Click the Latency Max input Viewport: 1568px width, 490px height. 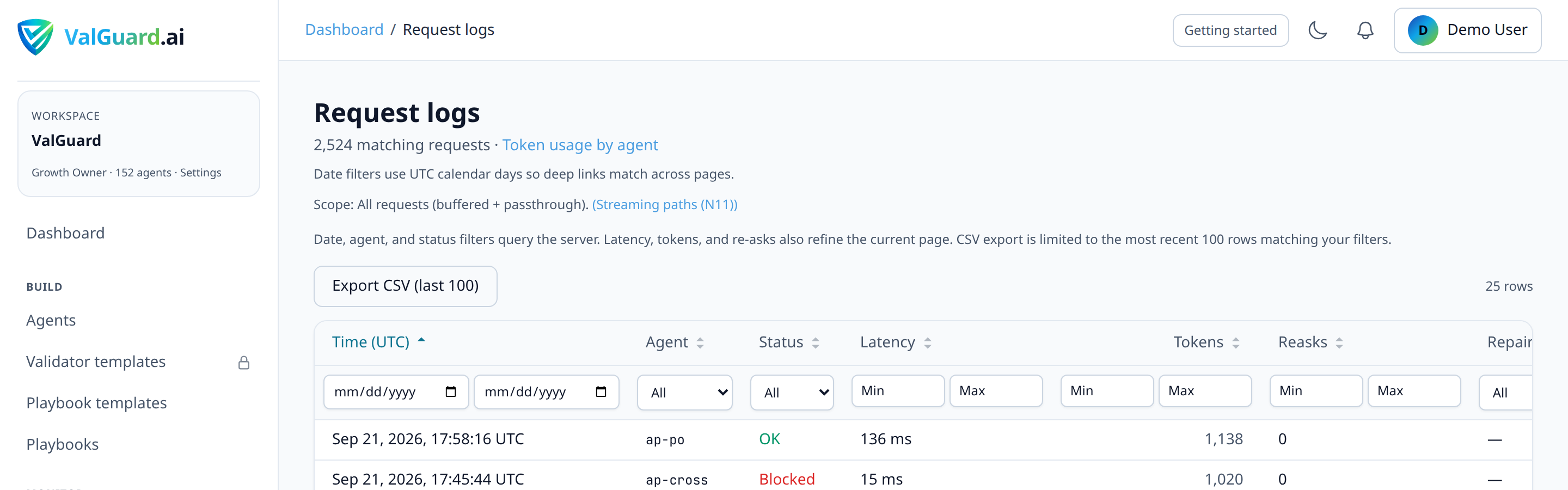click(996, 391)
